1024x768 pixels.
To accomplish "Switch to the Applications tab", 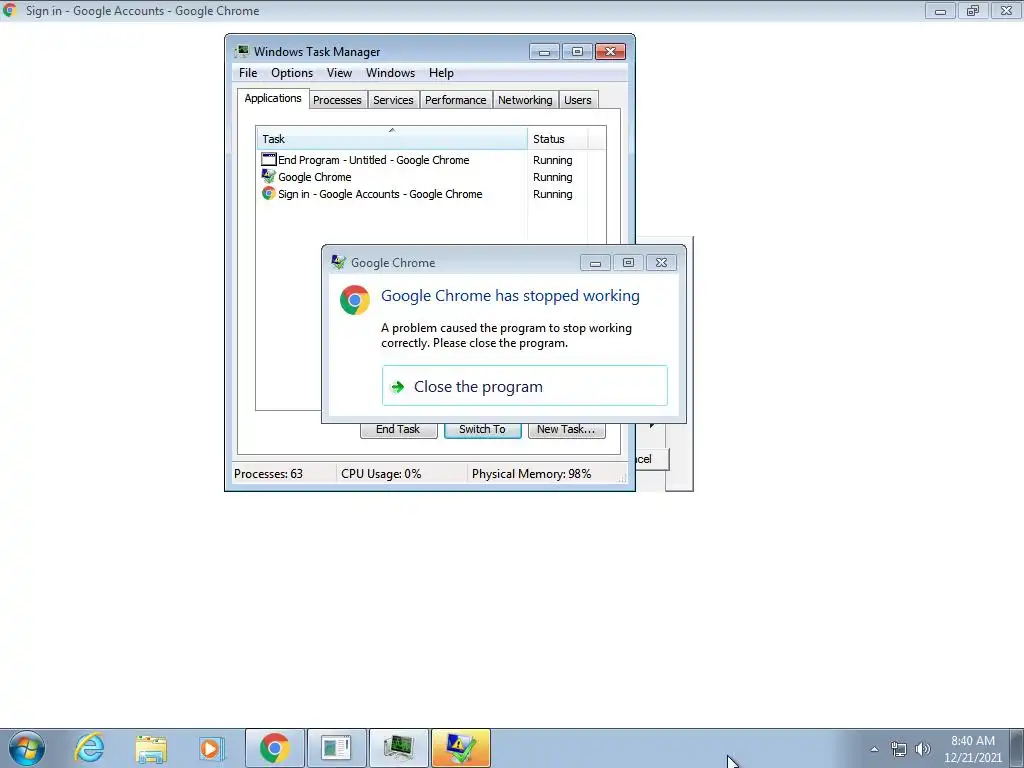I will tap(272, 98).
